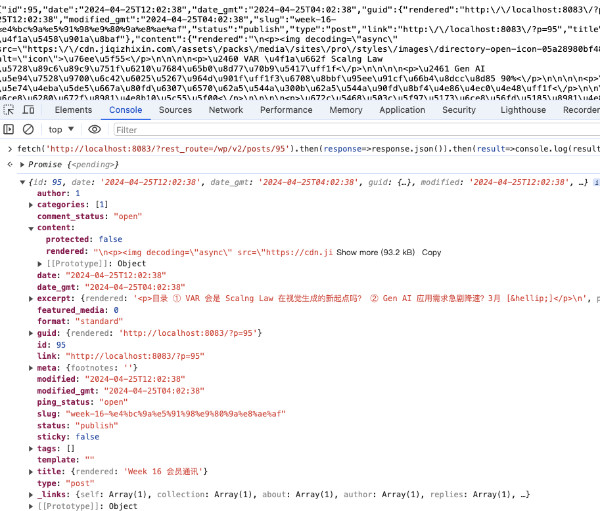The image size is (600, 511).
Task: Select the modified_gmt property row
Action: (x=121, y=391)
